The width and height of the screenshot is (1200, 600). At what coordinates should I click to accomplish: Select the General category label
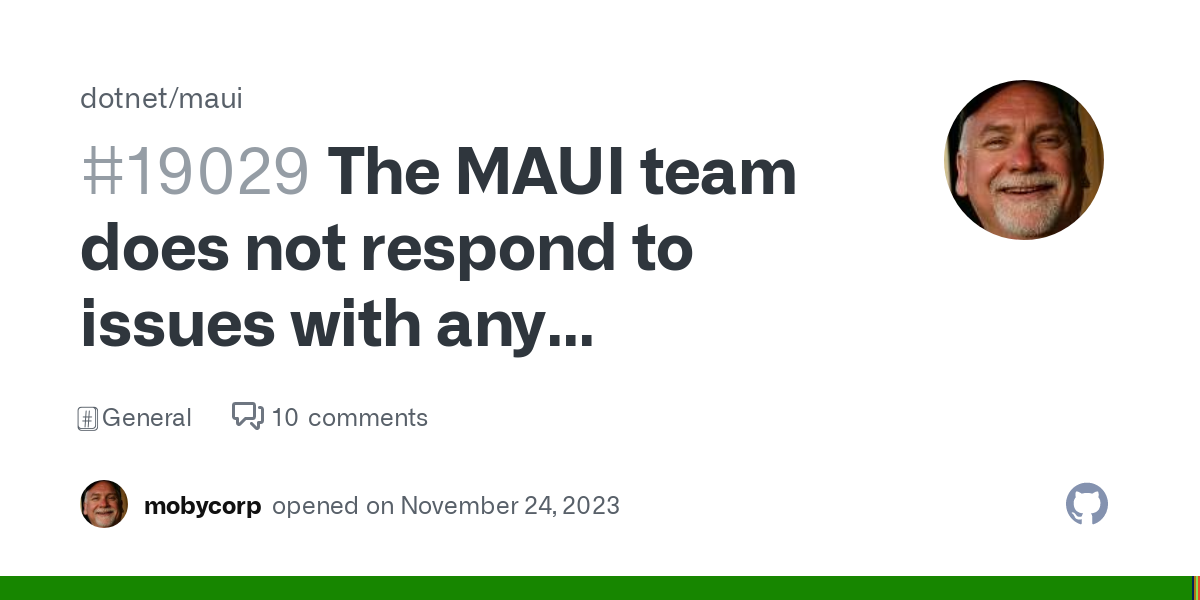coord(146,418)
